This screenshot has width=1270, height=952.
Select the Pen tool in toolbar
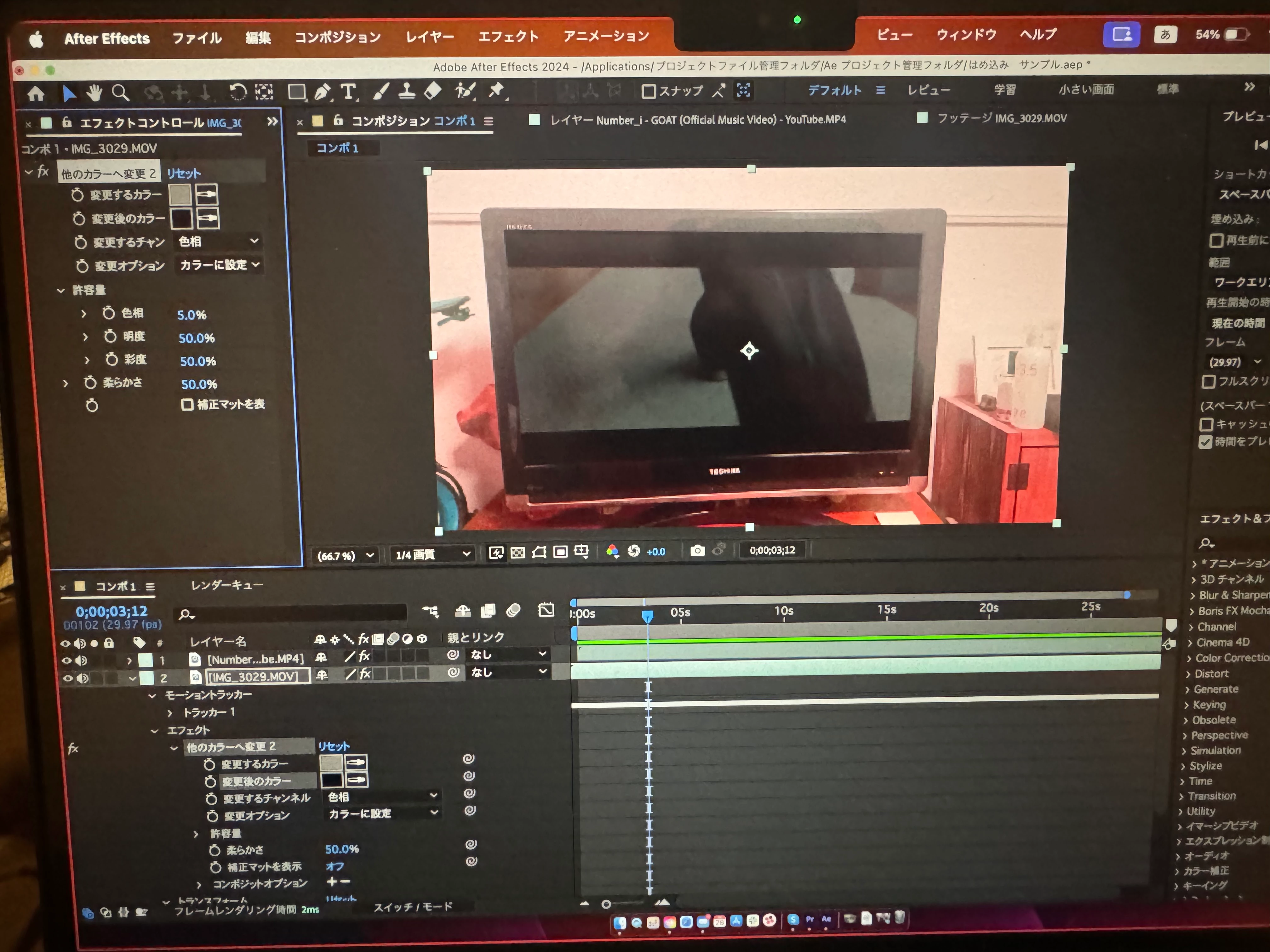(323, 92)
